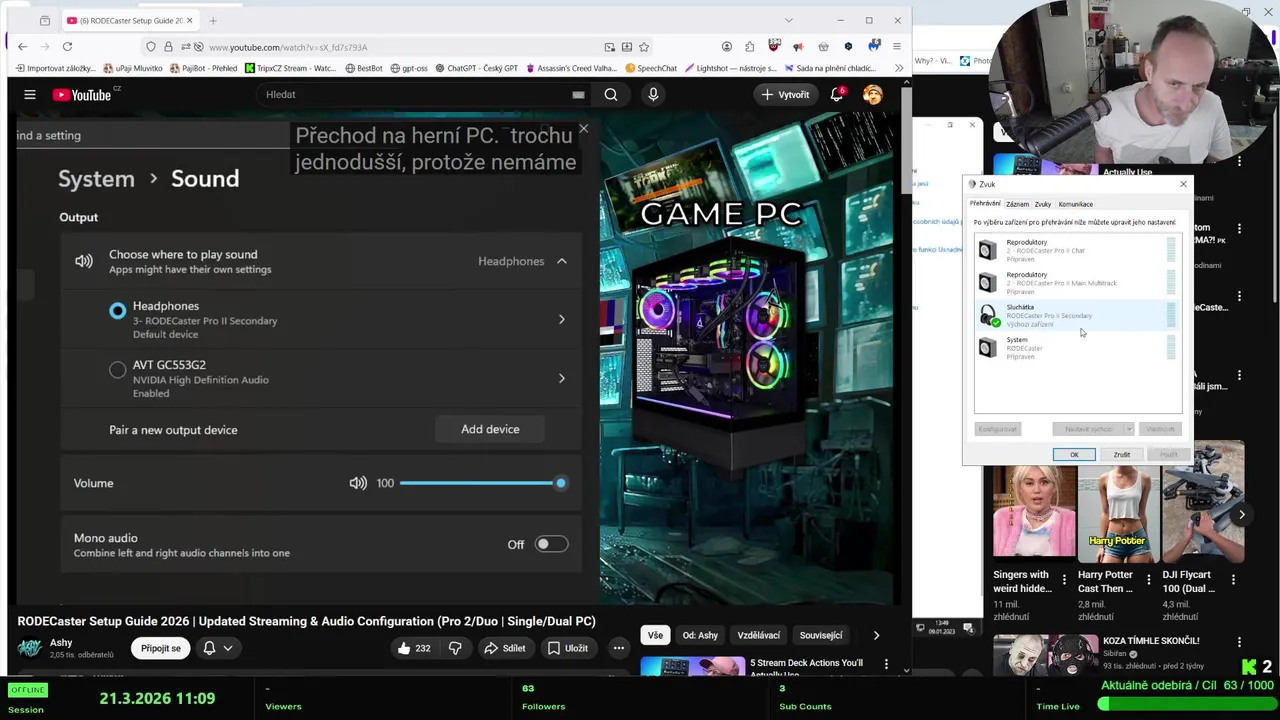This screenshot has height=720, width=1280.
Task: Select the Související filter chip
Action: click(821, 635)
